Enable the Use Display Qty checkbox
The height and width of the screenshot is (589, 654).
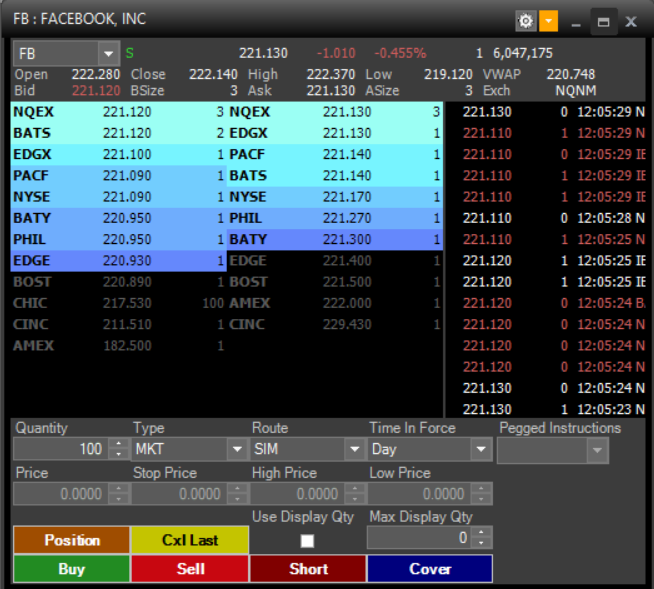[x=307, y=541]
